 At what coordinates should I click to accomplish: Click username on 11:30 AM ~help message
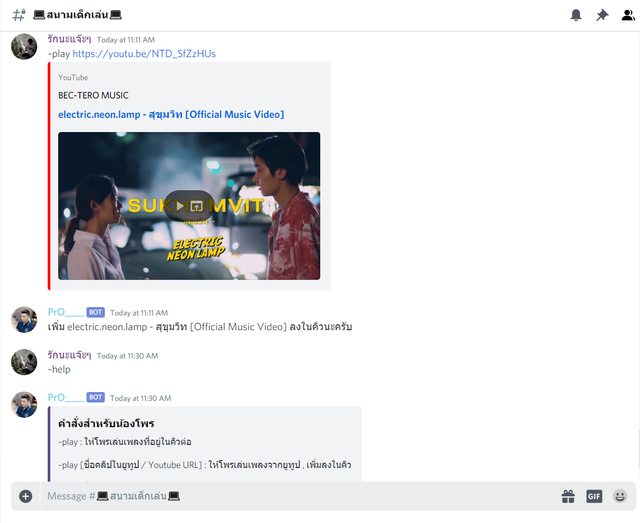coord(69,355)
